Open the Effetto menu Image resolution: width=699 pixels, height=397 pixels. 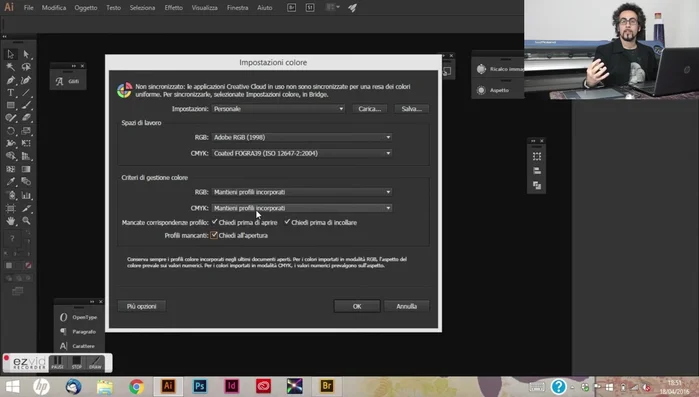pyautogui.click(x=173, y=8)
